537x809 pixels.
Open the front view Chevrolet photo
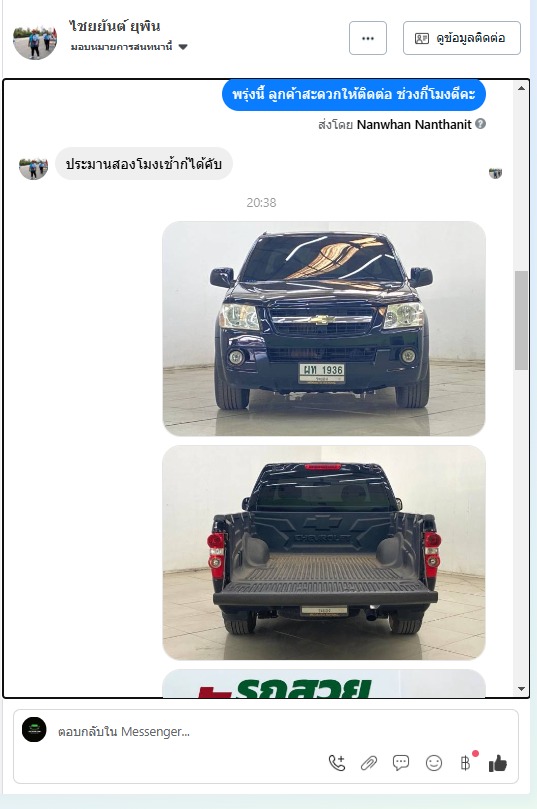[324, 329]
